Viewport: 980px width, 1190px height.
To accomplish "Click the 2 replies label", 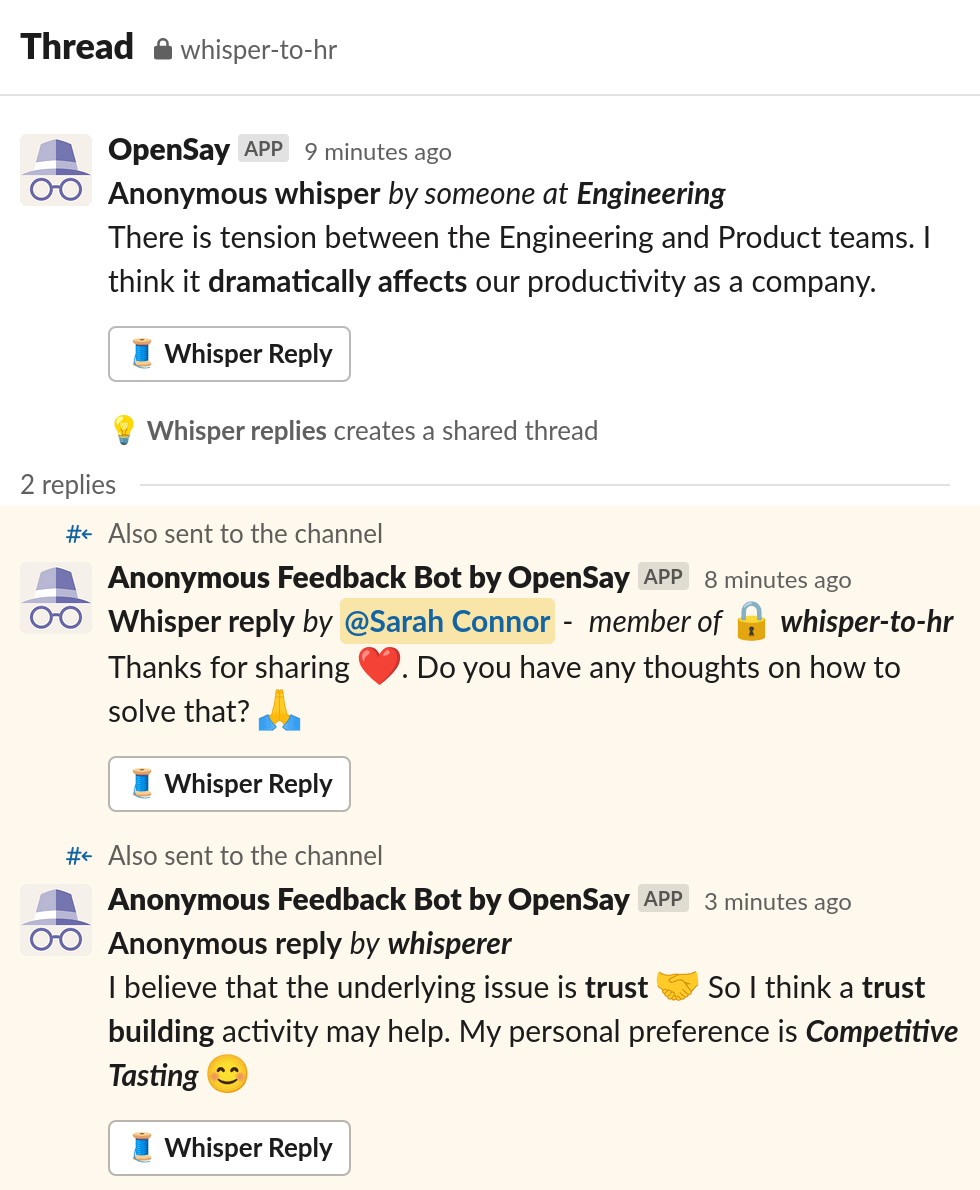I will tap(67, 484).
